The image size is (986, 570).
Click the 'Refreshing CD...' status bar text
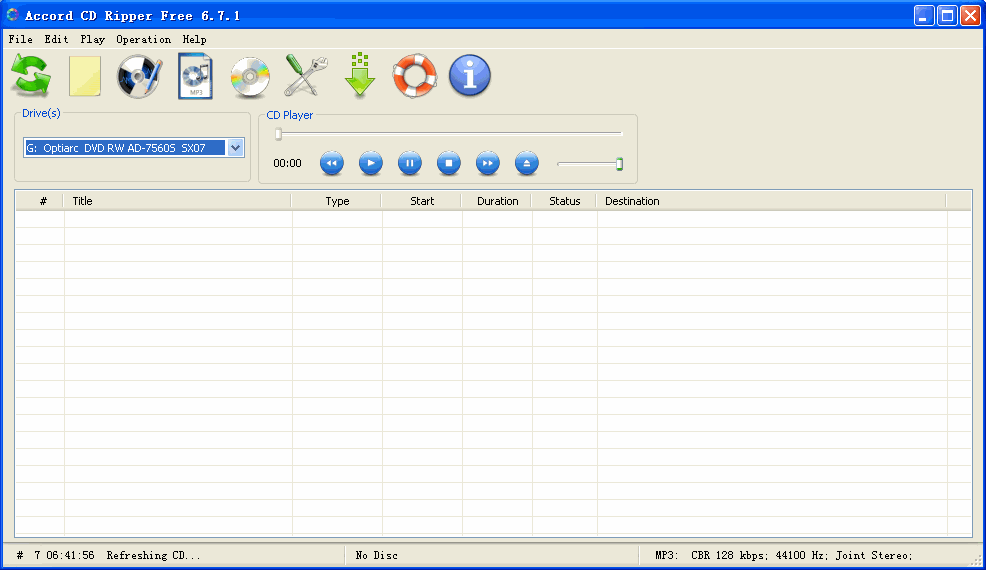click(153, 555)
